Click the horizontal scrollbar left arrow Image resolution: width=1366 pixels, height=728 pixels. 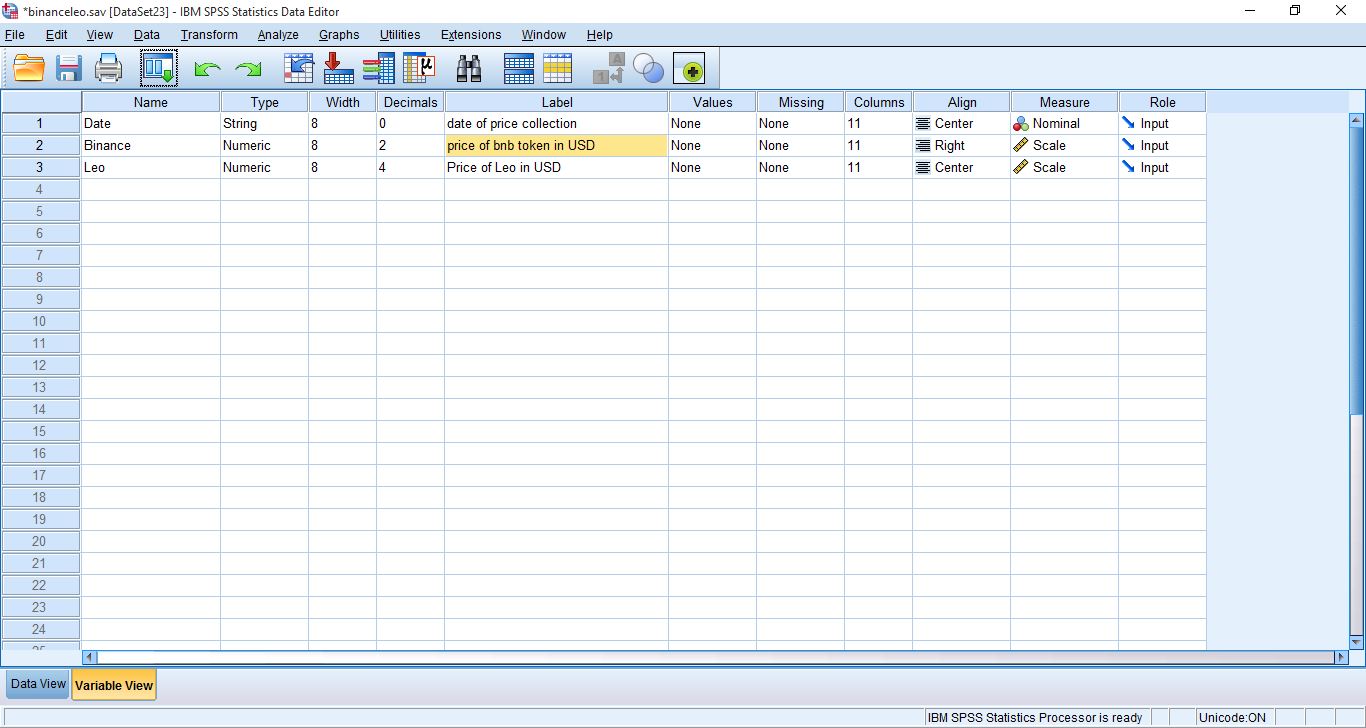coord(89,657)
